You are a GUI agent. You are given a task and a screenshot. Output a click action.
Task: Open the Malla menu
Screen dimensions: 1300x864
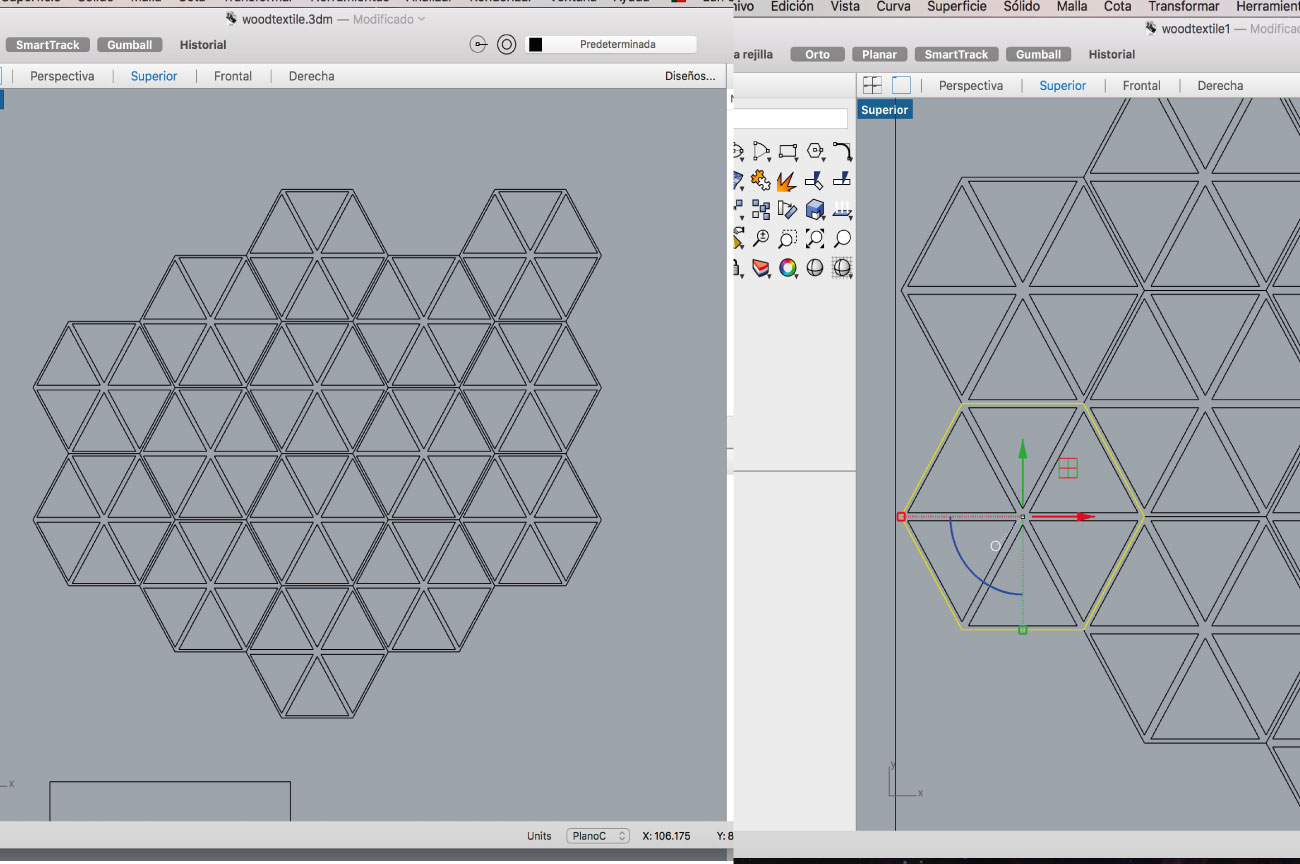click(x=1072, y=6)
